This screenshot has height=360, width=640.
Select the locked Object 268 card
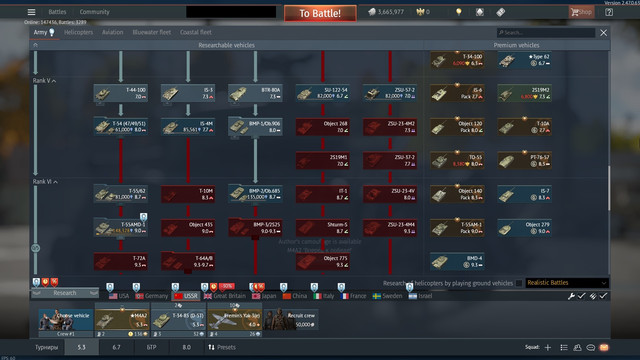(322, 127)
